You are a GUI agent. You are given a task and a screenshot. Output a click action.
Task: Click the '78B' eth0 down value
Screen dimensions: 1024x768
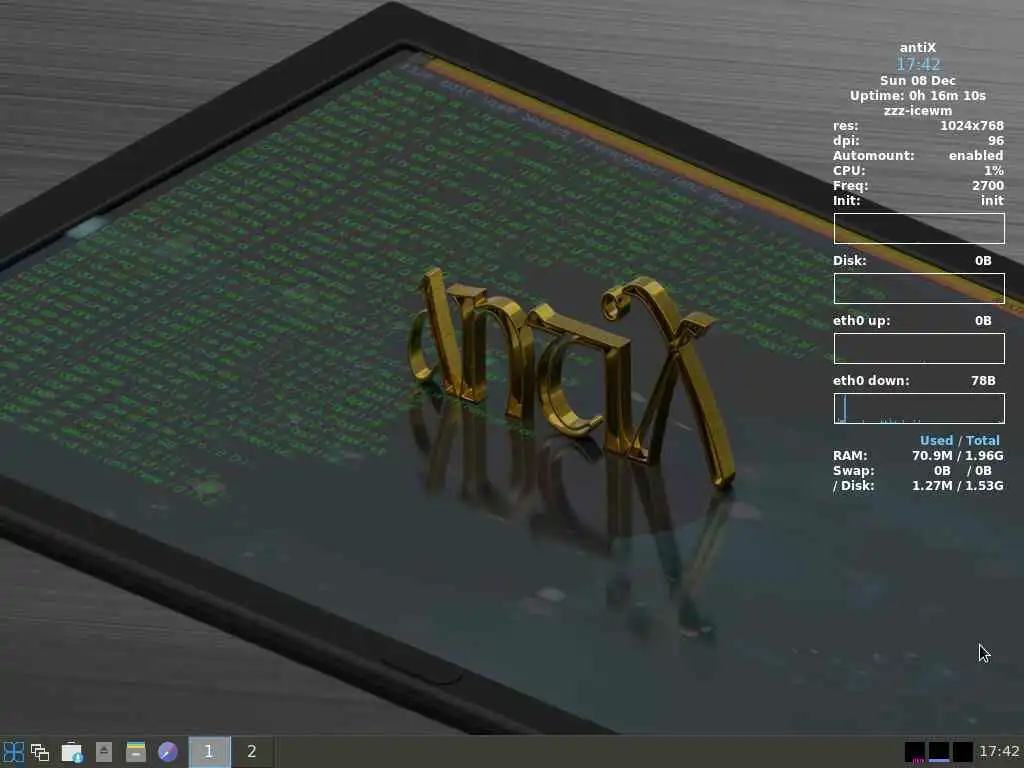983,380
